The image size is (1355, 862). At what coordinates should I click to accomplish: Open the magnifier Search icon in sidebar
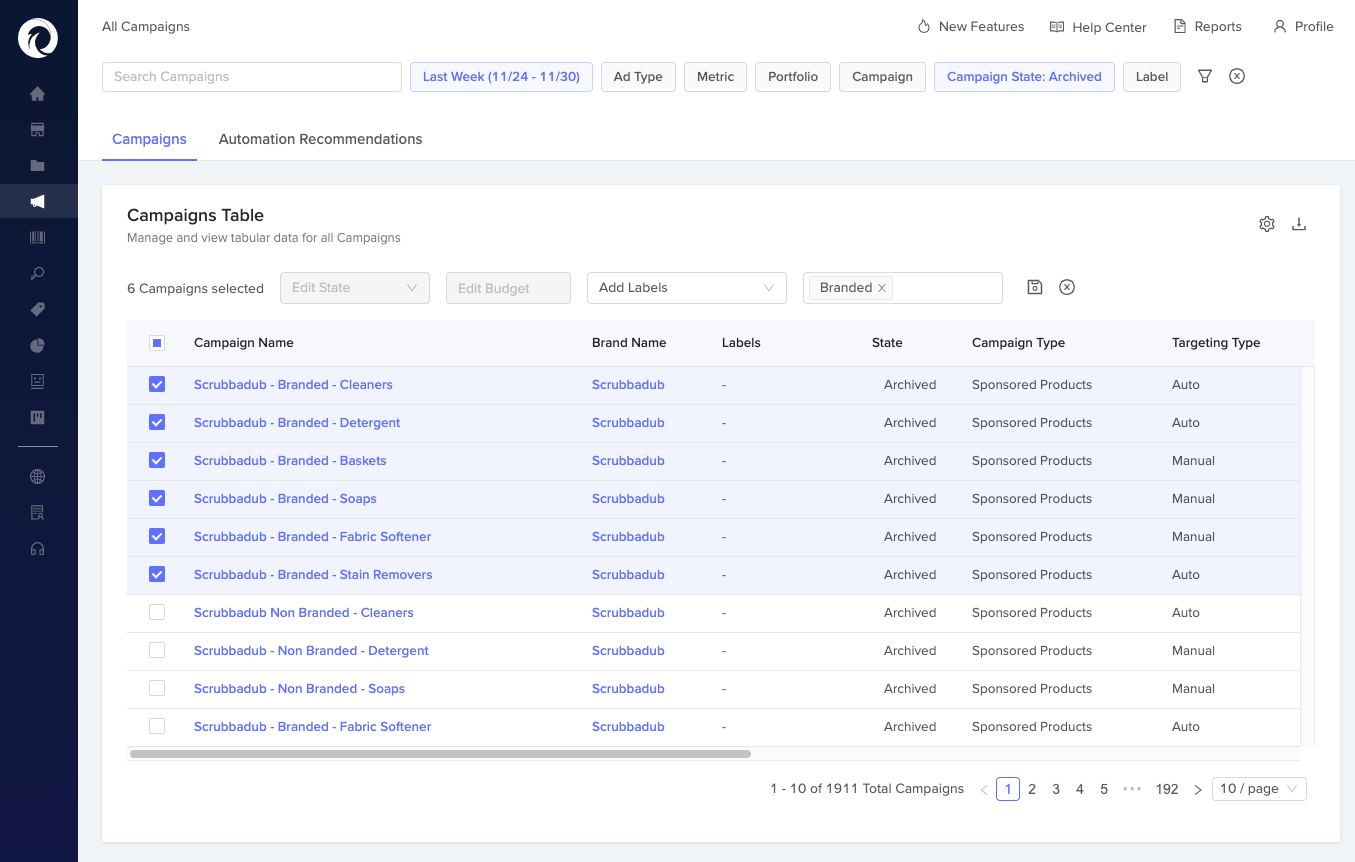pyautogui.click(x=37, y=273)
